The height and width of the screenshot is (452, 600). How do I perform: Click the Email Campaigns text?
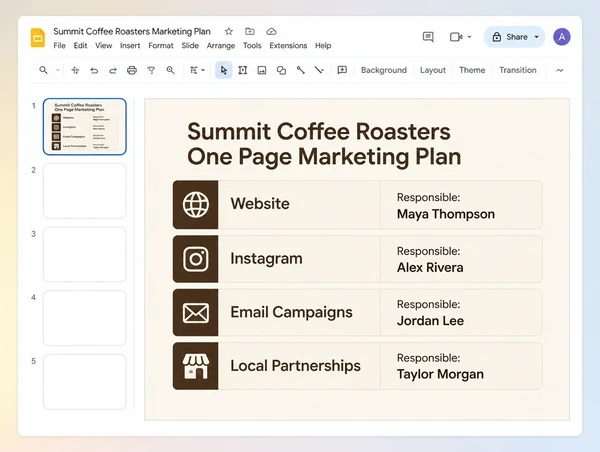click(x=291, y=312)
